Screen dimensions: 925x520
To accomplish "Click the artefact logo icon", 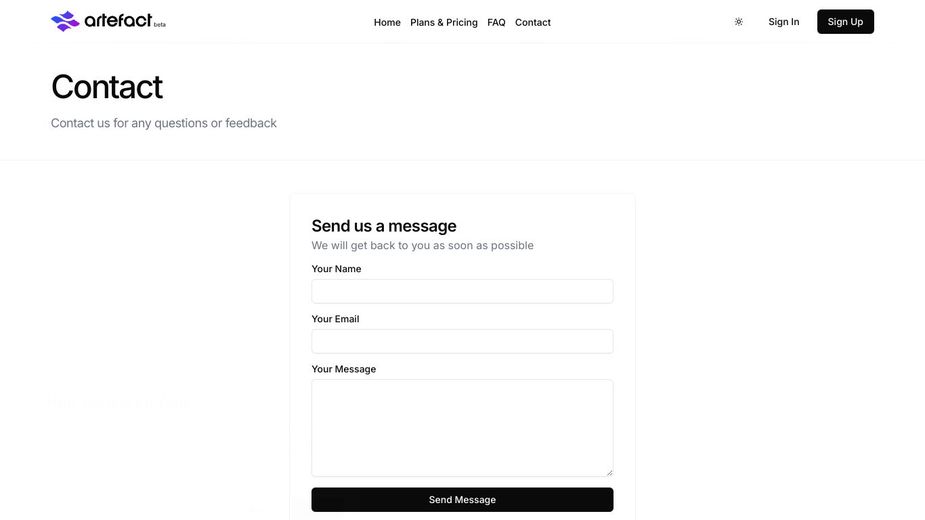I will coord(65,21).
